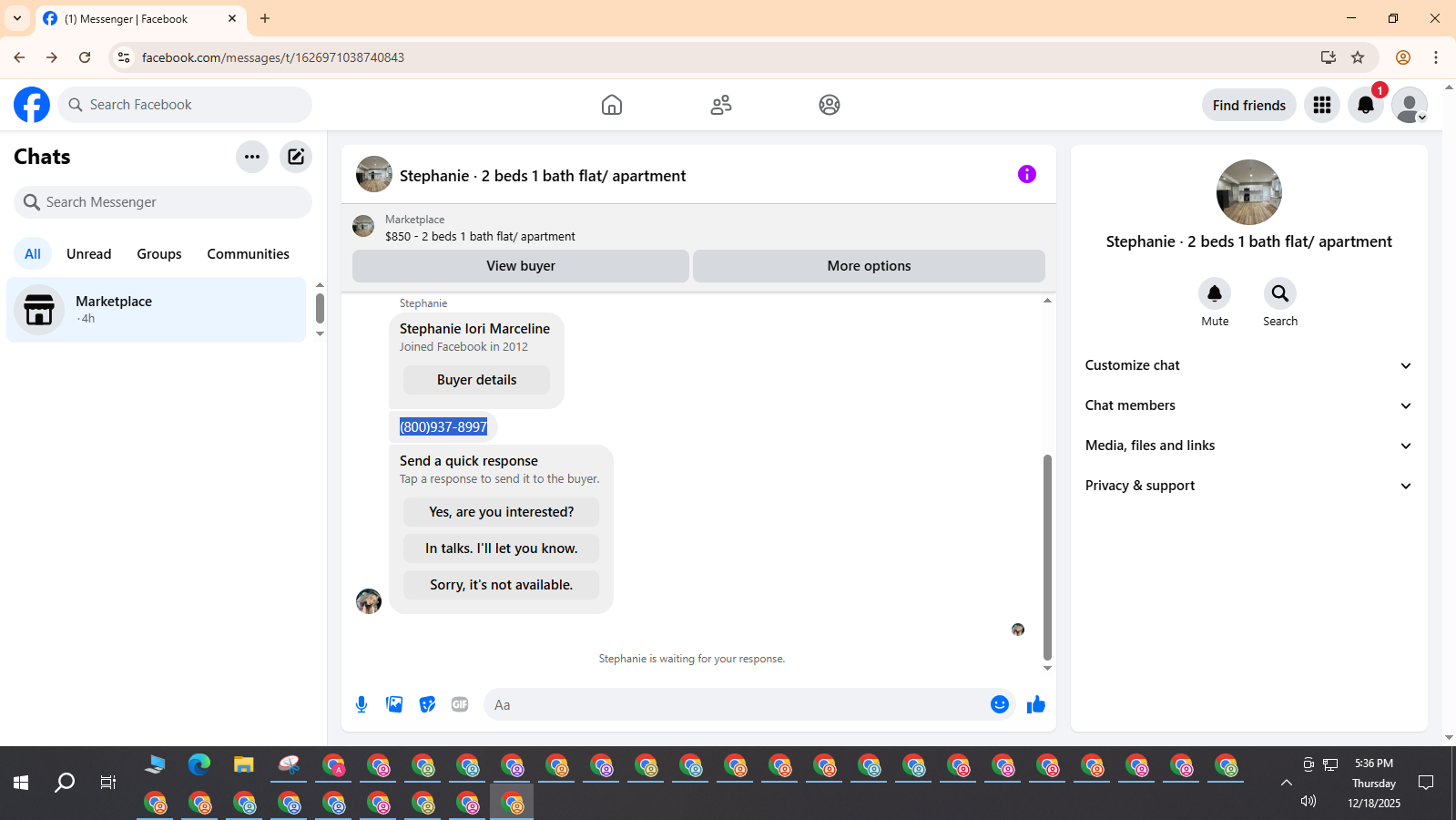This screenshot has width=1456, height=820.
Task: Click More options button
Action: coord(869,266)
